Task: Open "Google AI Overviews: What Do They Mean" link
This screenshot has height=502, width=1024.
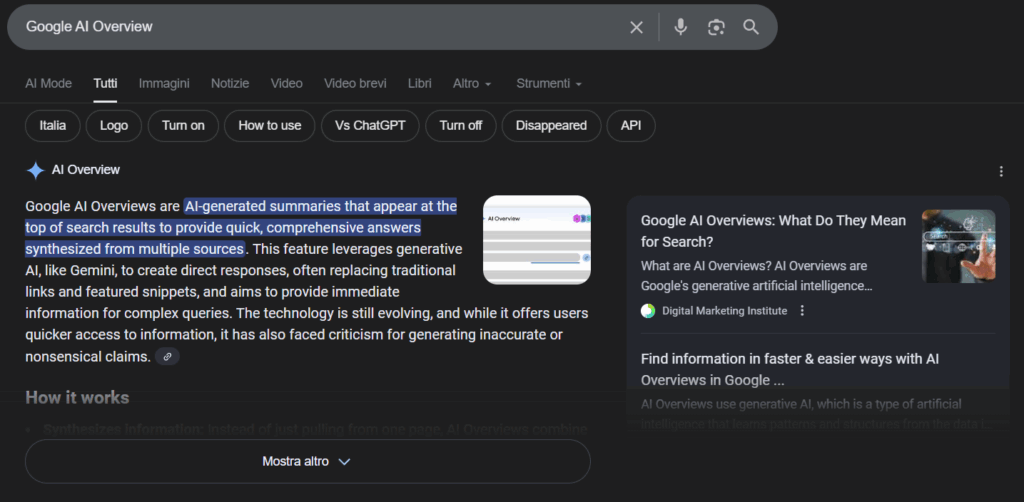Action: [x=773, y=231]
